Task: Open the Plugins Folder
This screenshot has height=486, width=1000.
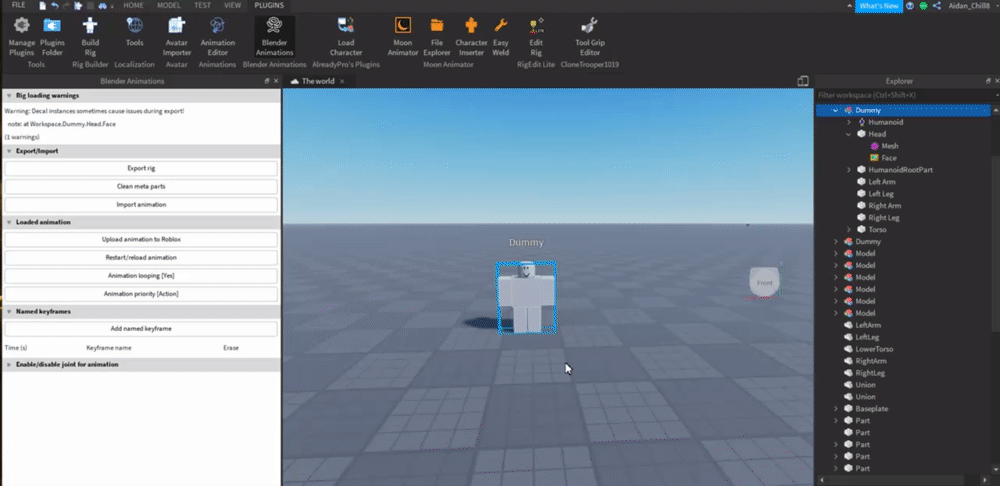Action: tap(52, 37)
